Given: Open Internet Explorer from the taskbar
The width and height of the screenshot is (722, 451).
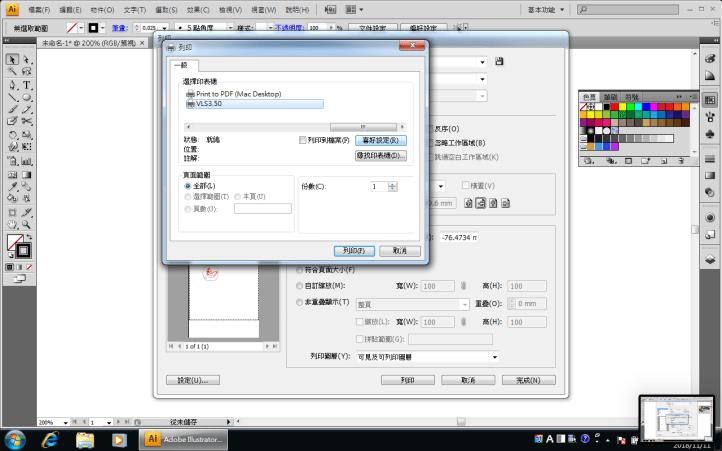Looking at the screenshot, I should click(50, 438).
